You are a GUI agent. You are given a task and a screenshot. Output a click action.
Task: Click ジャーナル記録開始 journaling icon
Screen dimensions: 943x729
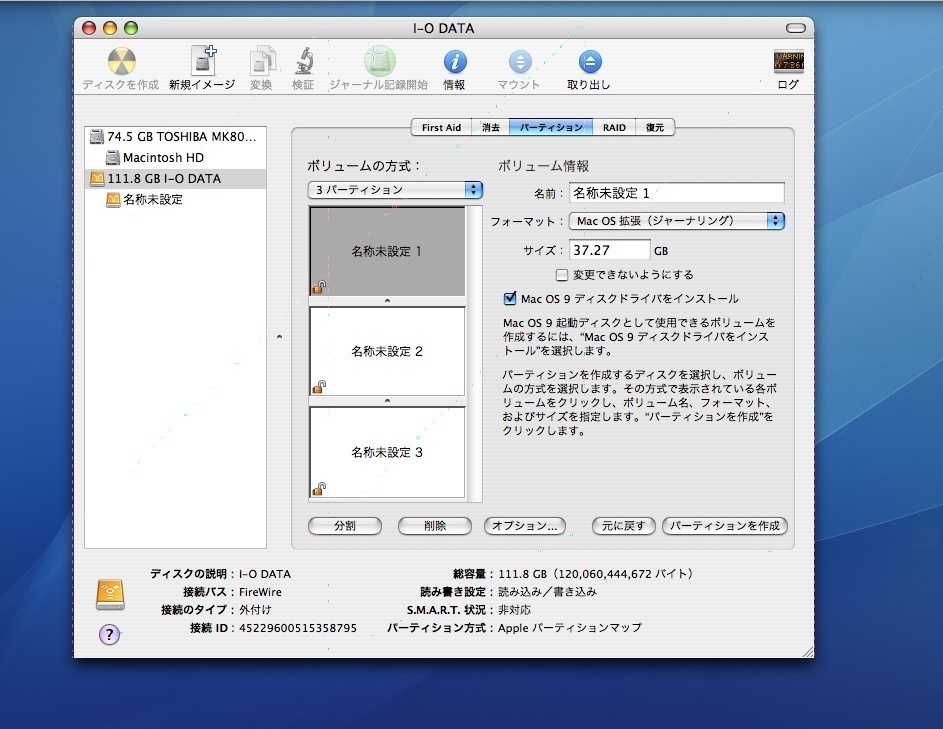point(379,61)
